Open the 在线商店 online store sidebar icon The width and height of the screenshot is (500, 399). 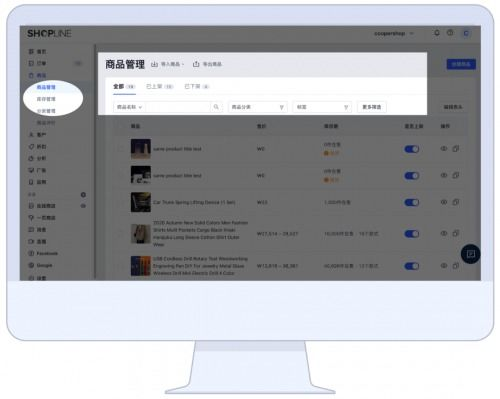(x=31, y=206)
